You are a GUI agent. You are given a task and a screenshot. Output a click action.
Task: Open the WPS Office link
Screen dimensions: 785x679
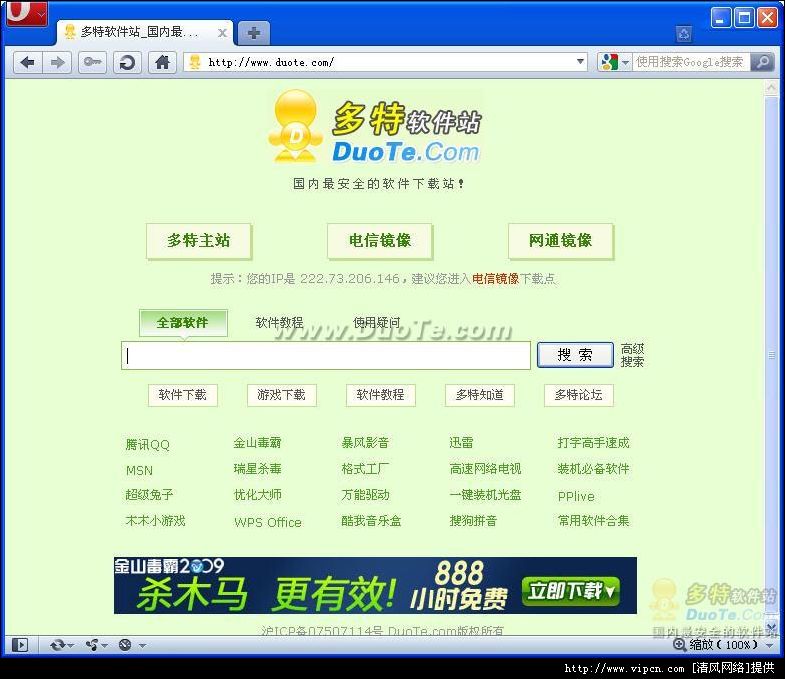268,522
